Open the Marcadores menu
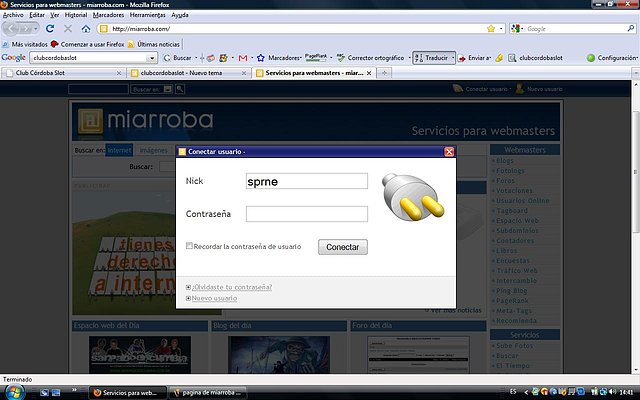640x400 pixels. pos(108,15)
